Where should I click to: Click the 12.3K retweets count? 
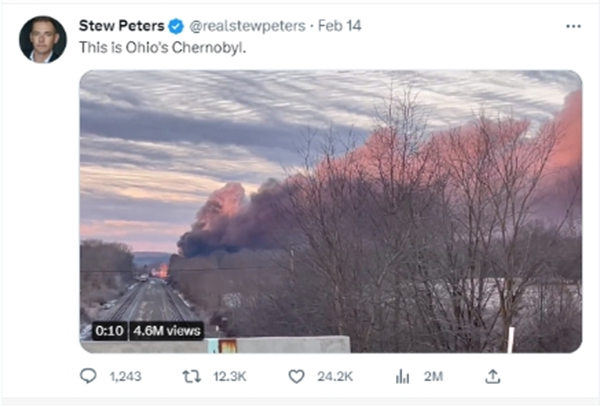pos(229,377)
